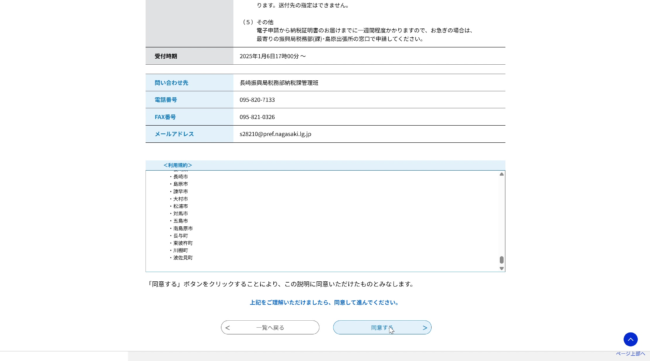Click 諫早市 in the terms list
This screenshot has width=650, height=361.
click(x=180, y=191)
